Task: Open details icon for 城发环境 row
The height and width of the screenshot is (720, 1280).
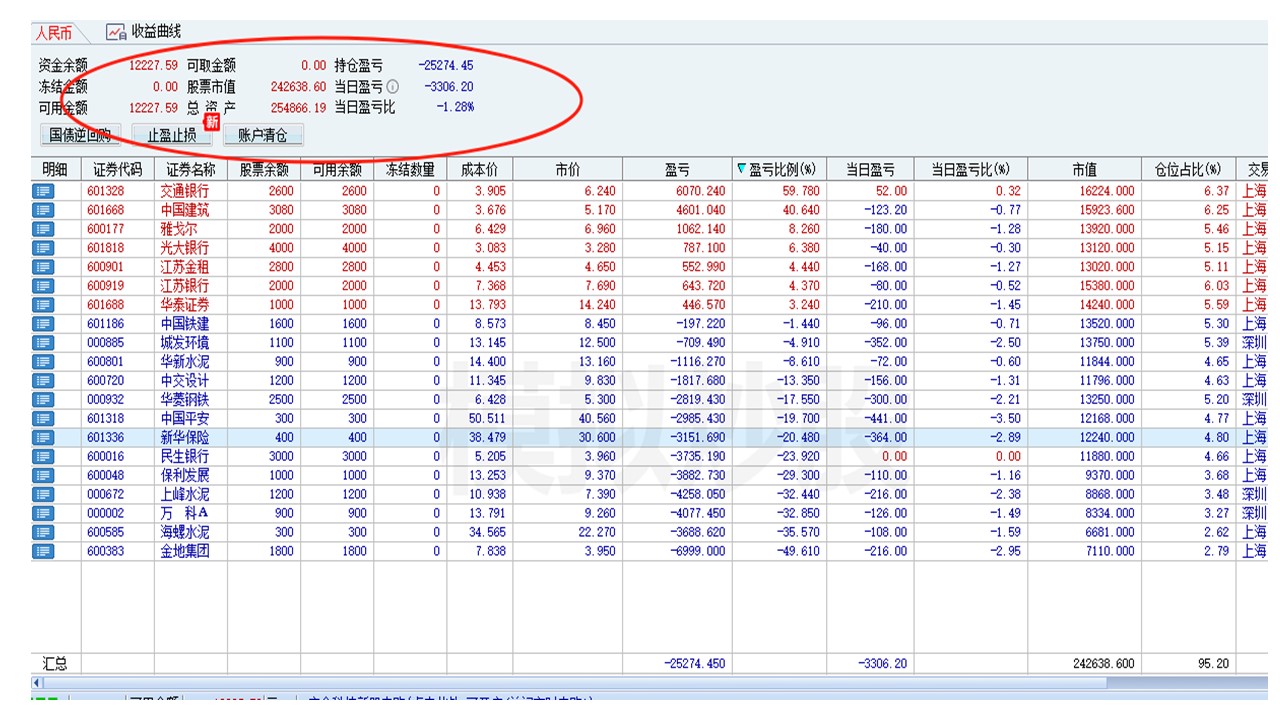Action: coord(43,342)
